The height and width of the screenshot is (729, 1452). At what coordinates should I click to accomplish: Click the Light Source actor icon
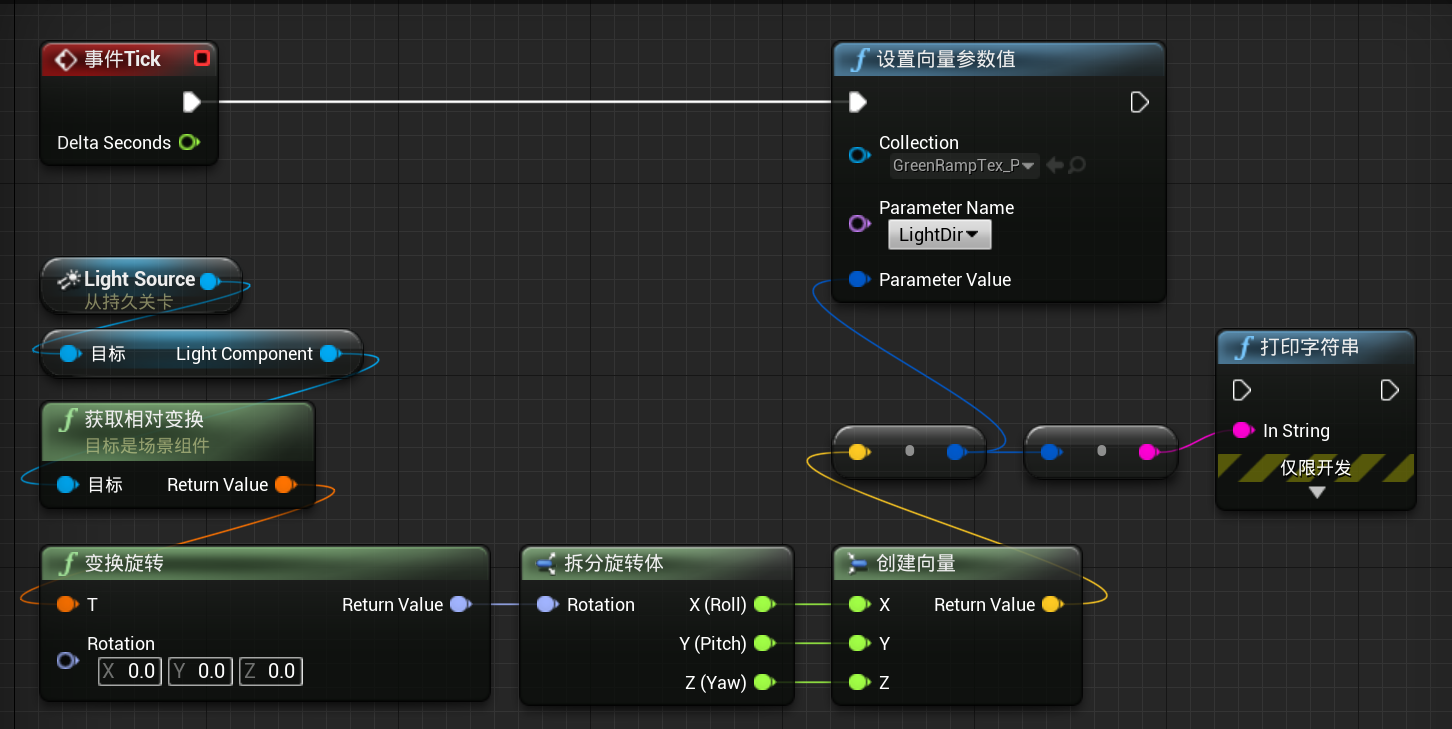point(68,280)
